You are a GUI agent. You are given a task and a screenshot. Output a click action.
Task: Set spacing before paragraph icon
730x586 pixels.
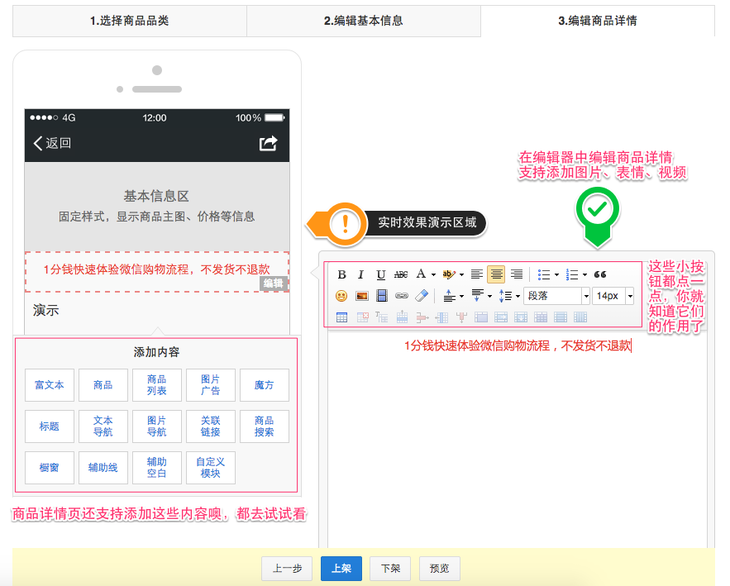(449, 296)
